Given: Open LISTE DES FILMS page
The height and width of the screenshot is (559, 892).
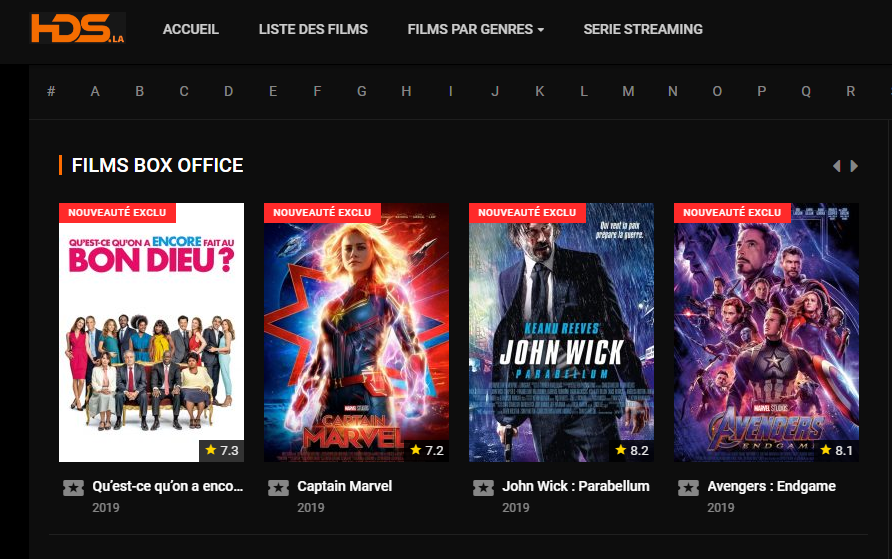Looking at the screenshot, I should pyautogui.click(x=313, y=30).
